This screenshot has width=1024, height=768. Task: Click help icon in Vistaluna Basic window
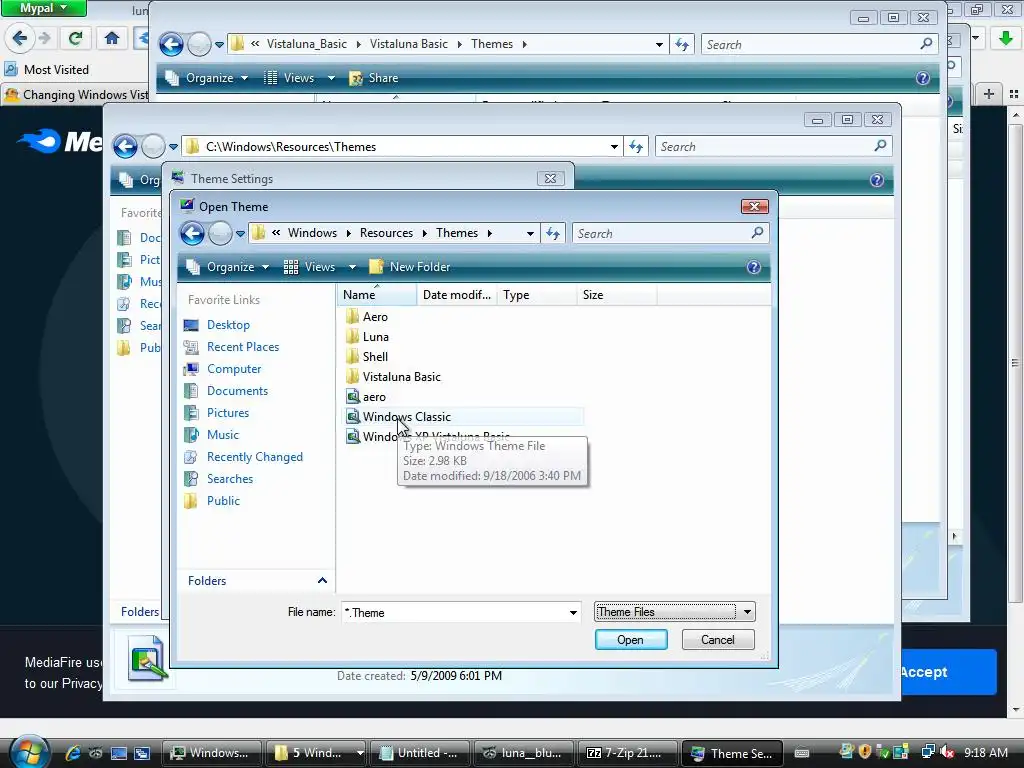click(923, 78)
